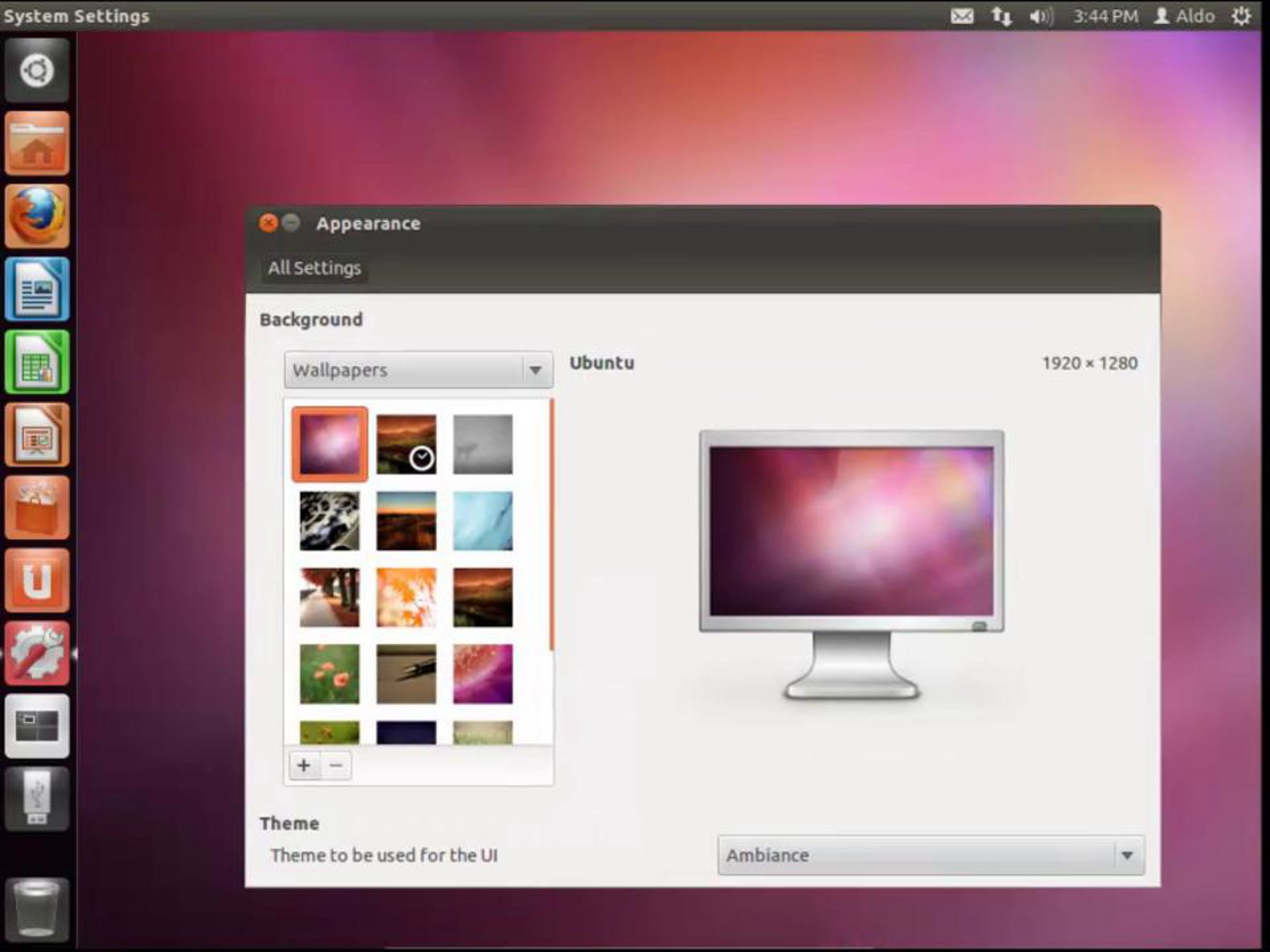Open the Trash in launcher

37,910
